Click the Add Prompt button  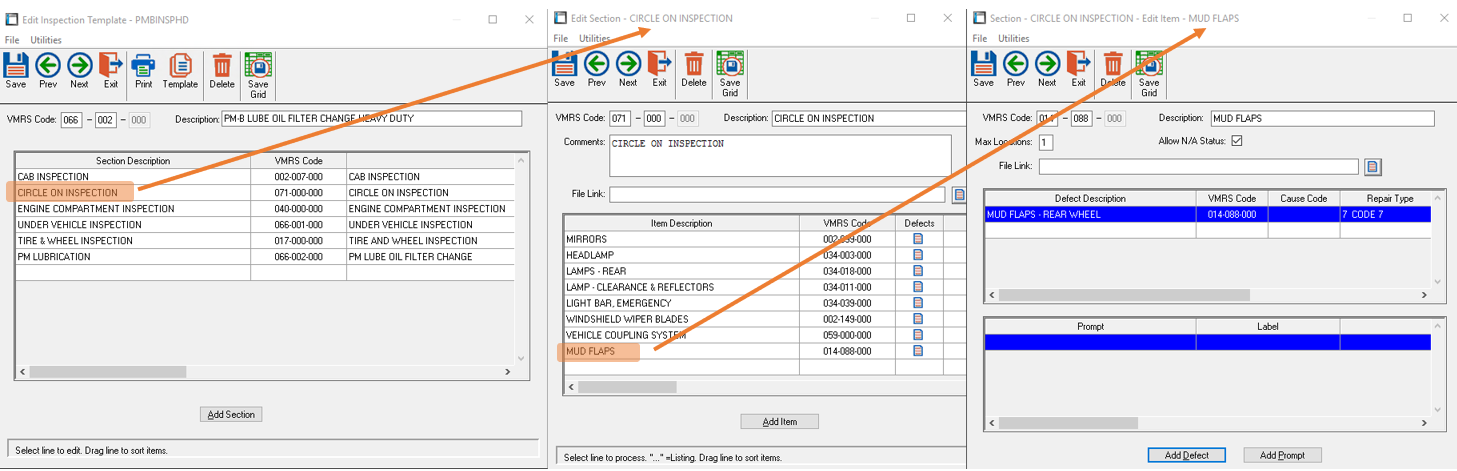1281,455
